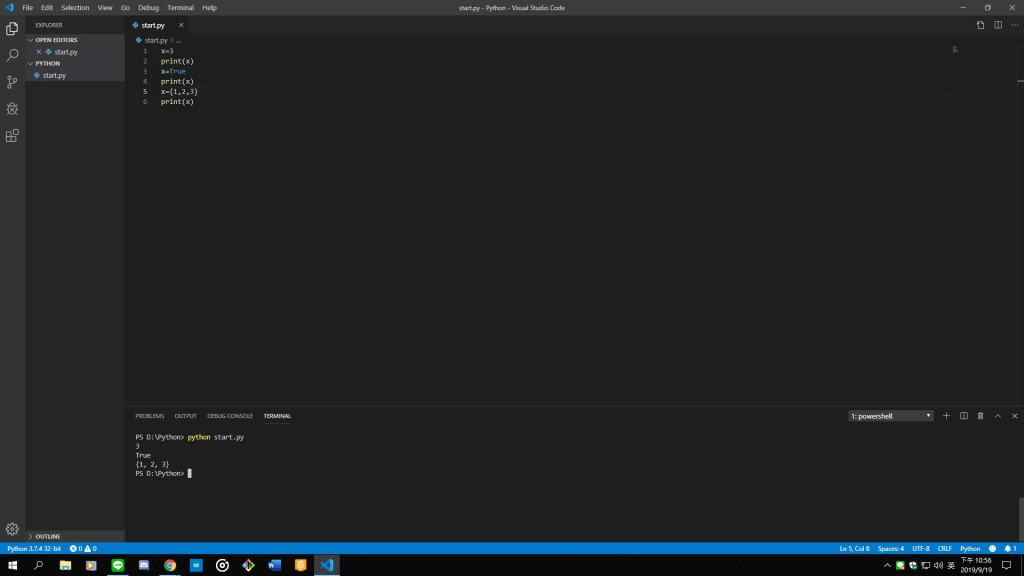
Task: Click Ln 5, Col 8 in status bar
Action: tap(854, 549)
